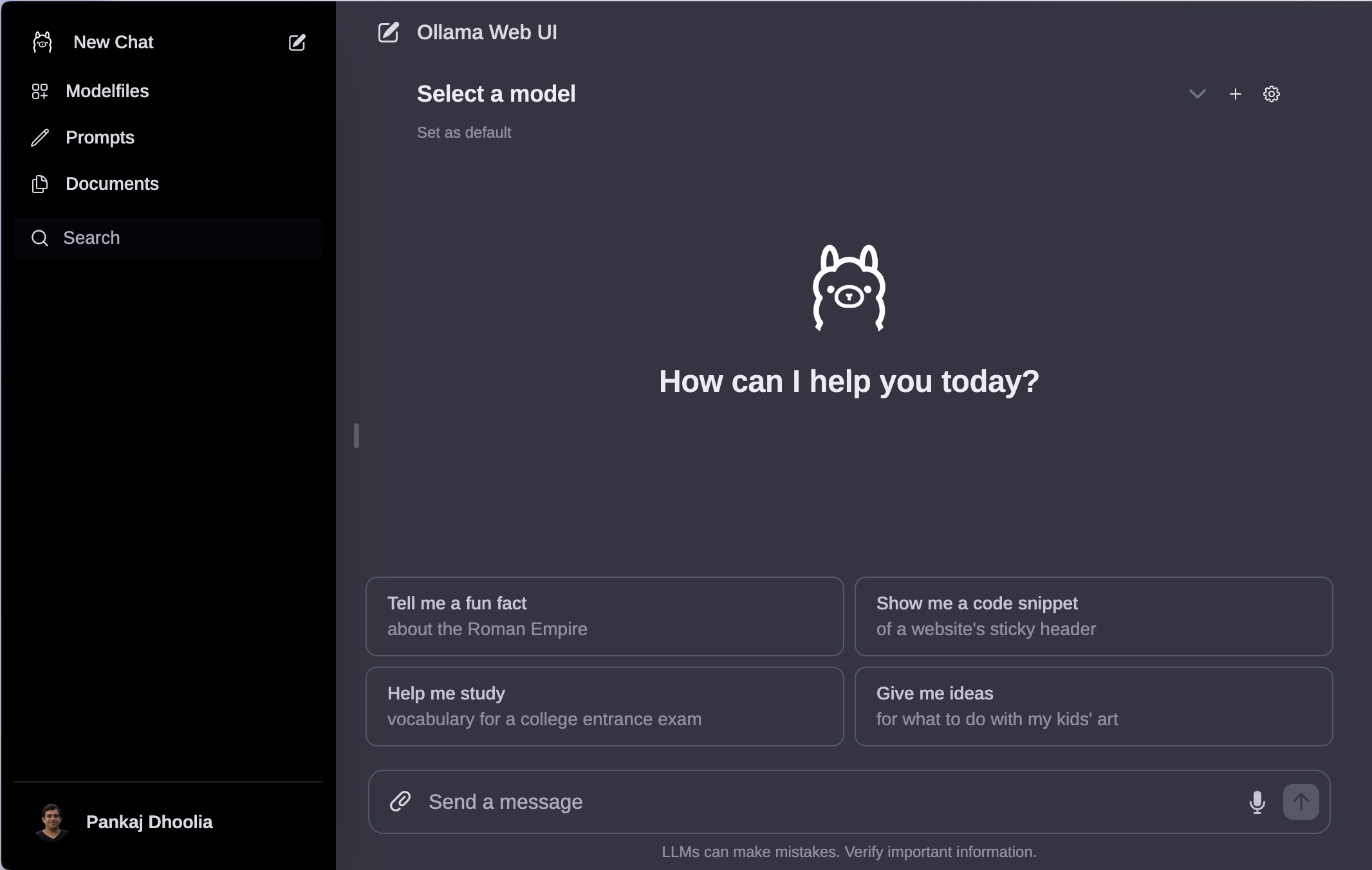Click Set as default link

click(x=463, y=131)
